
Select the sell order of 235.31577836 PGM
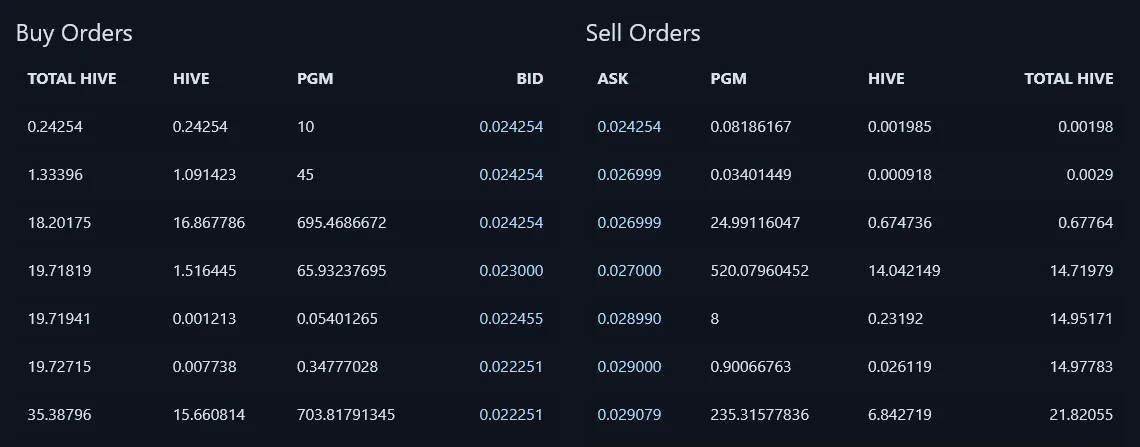(x=855, y=415)
